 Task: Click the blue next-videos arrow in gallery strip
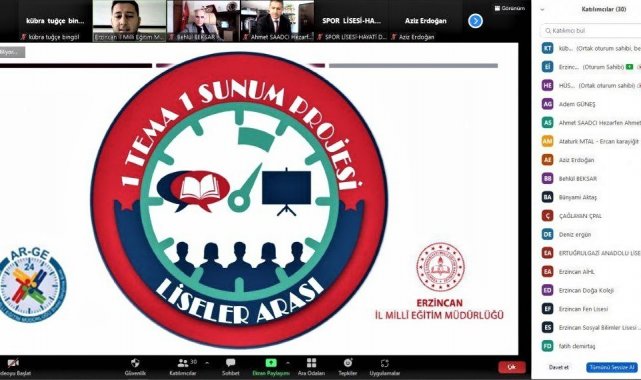[475, 21]
